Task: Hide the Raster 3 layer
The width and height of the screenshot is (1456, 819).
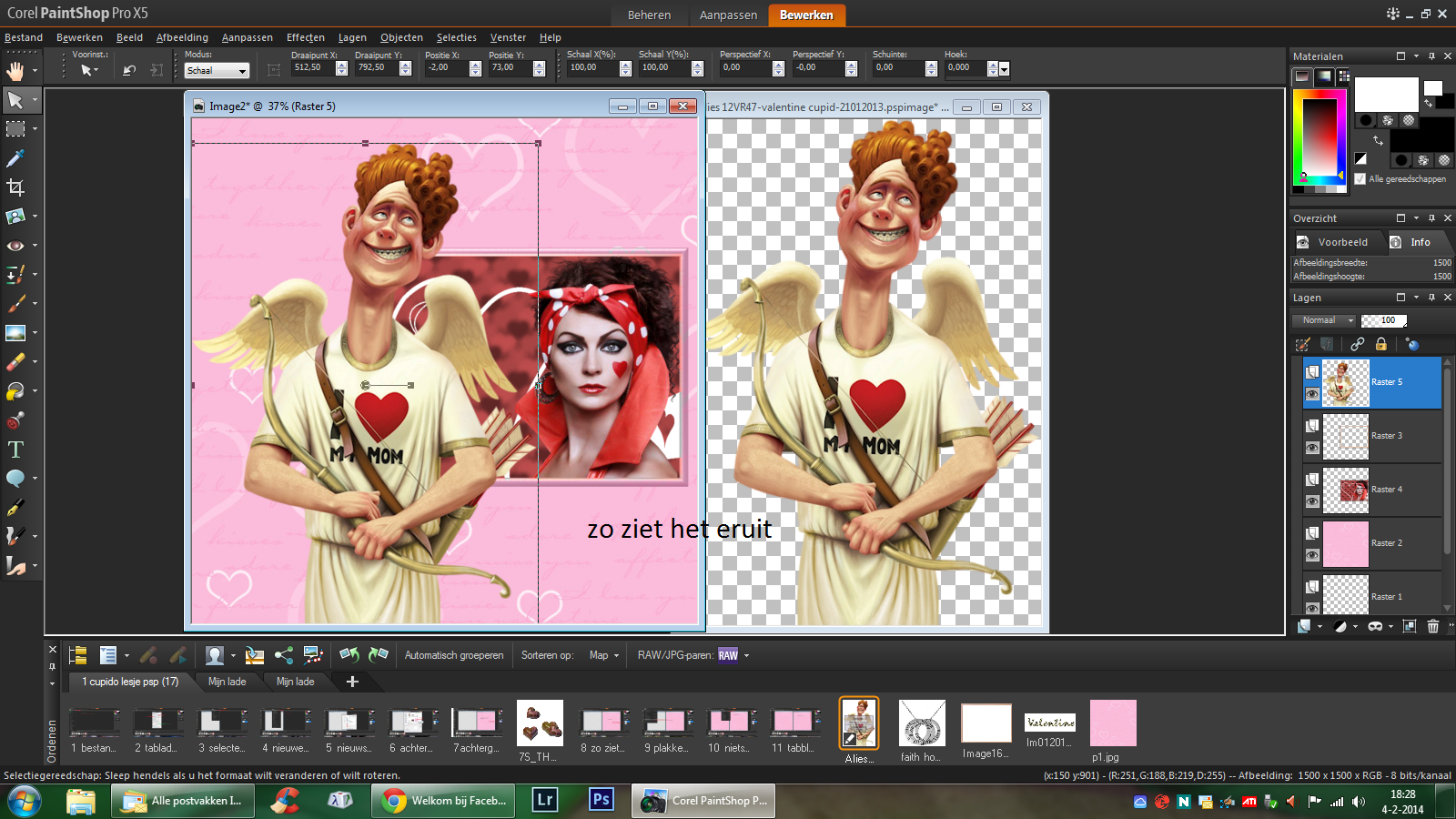Action: coord(1312,448)
